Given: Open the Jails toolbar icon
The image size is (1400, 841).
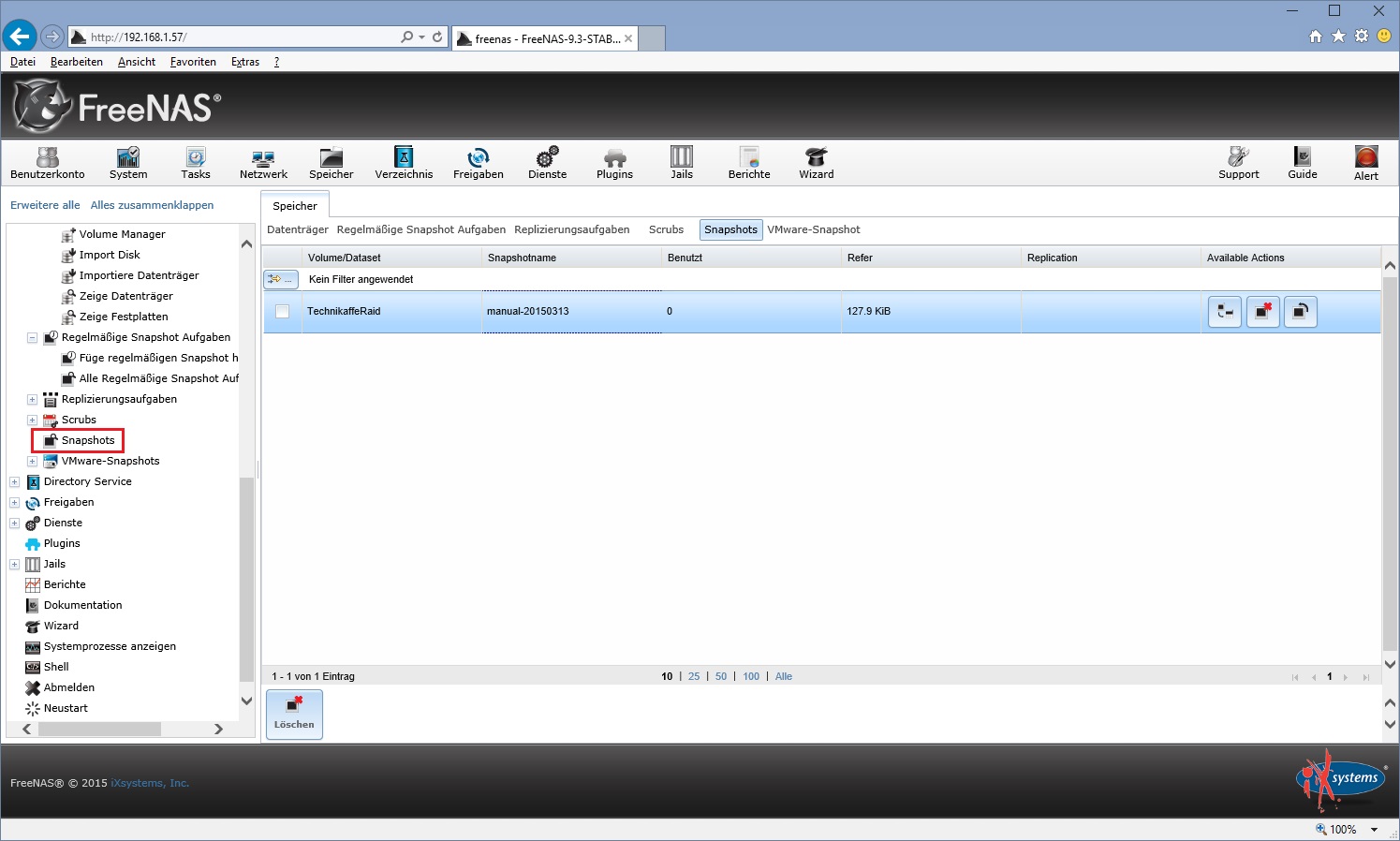Looking at the screenshot, I should tap(682, 163).
